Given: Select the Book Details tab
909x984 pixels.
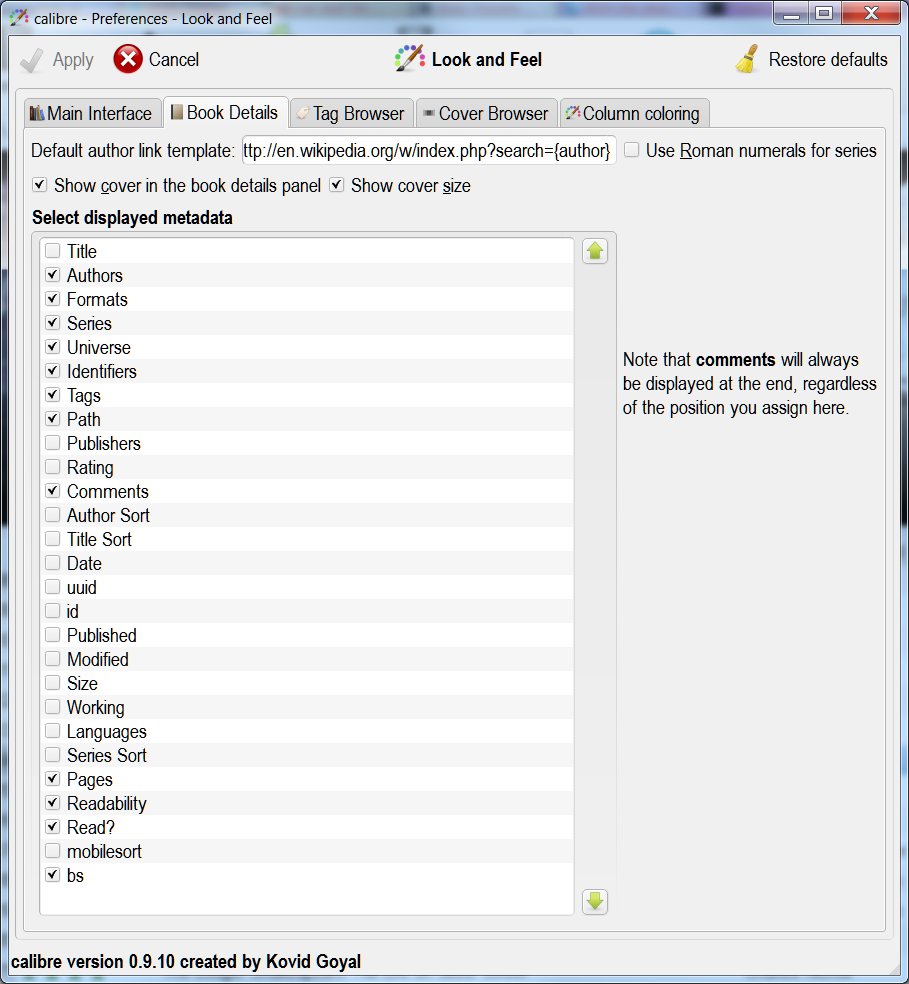Looking at the screenshot, I should point(225,112).
